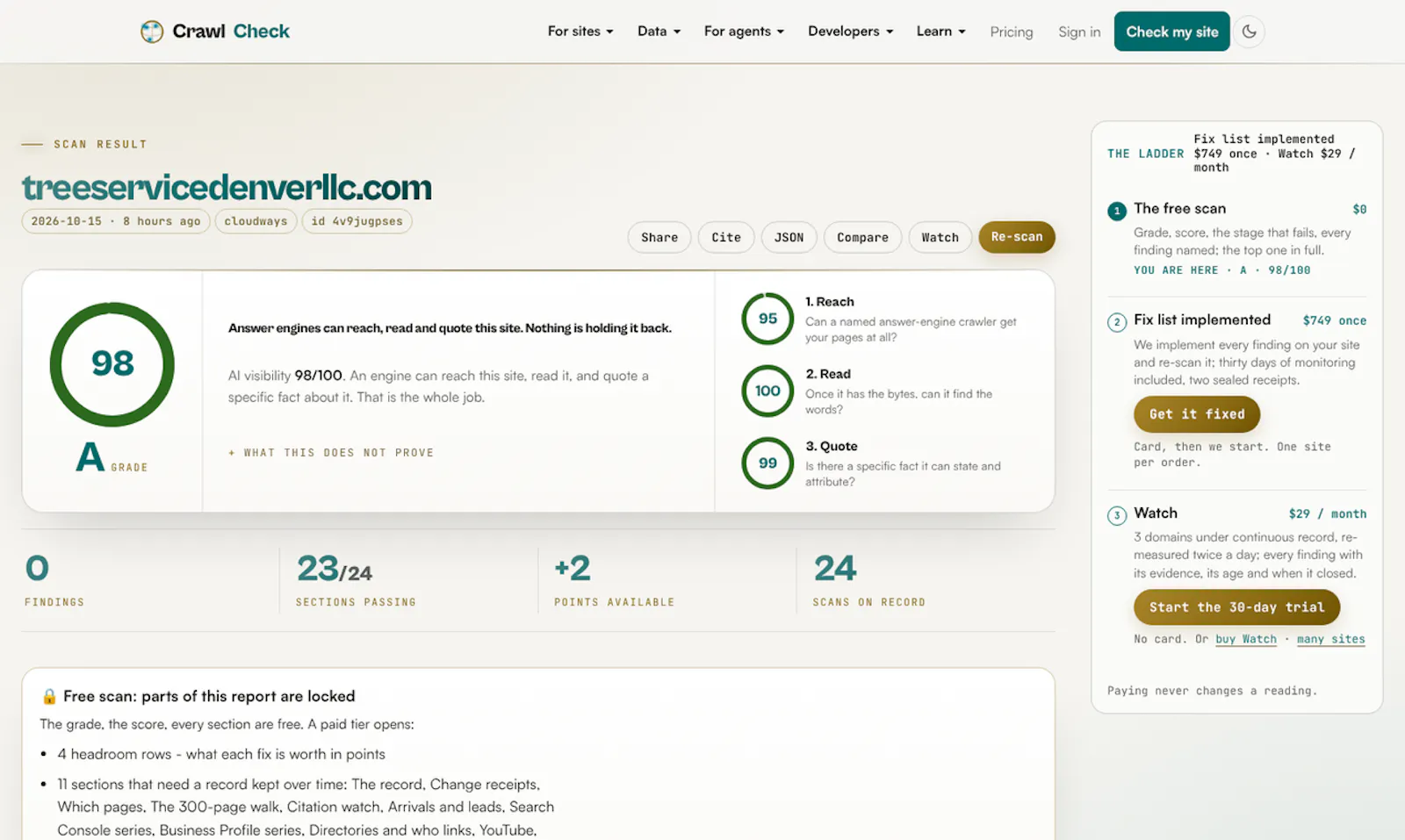The height and width of the screenshot is (840, 1405).
Task: Expand What this does not prove
Action: point(331,453)
